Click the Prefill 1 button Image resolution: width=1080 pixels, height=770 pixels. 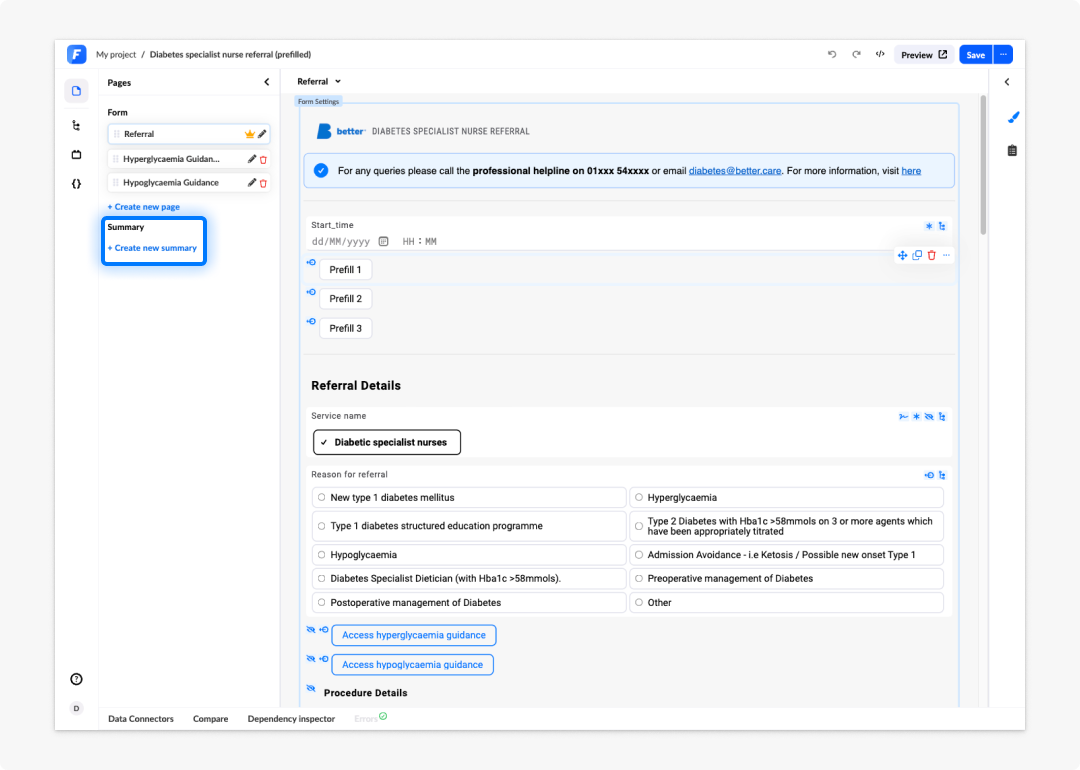coord(345,270)
